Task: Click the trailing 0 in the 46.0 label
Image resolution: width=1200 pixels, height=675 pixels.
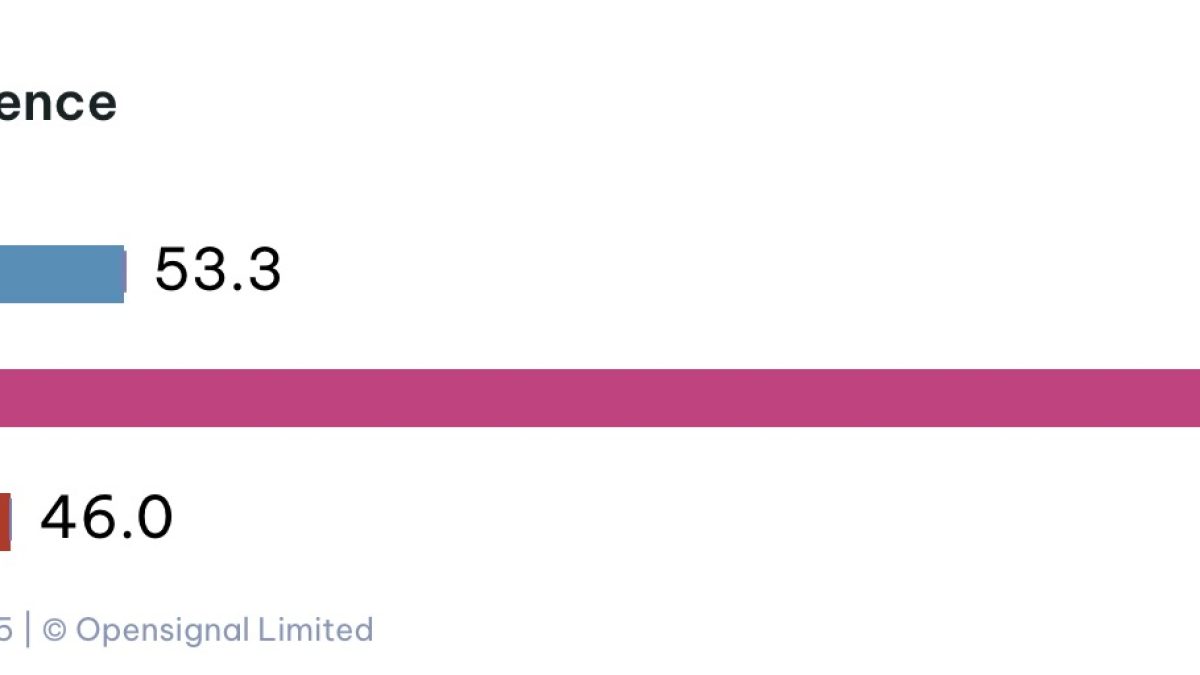Action: (x=155, y=518)
